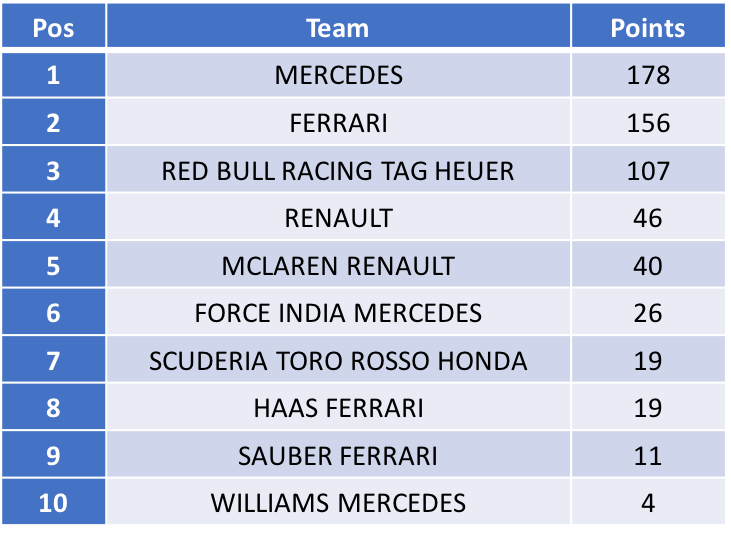Click the 178 points cell
Viewport: 731px width, 538px height.
(648, 75)
